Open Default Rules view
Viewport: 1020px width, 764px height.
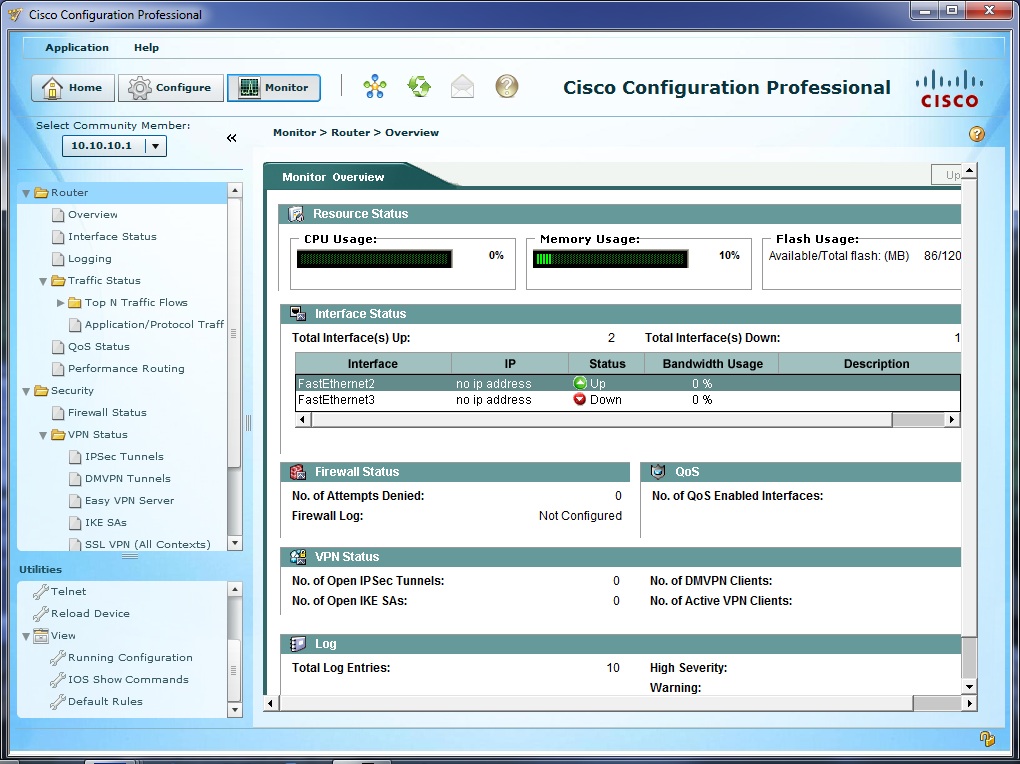tap(105, 702)
